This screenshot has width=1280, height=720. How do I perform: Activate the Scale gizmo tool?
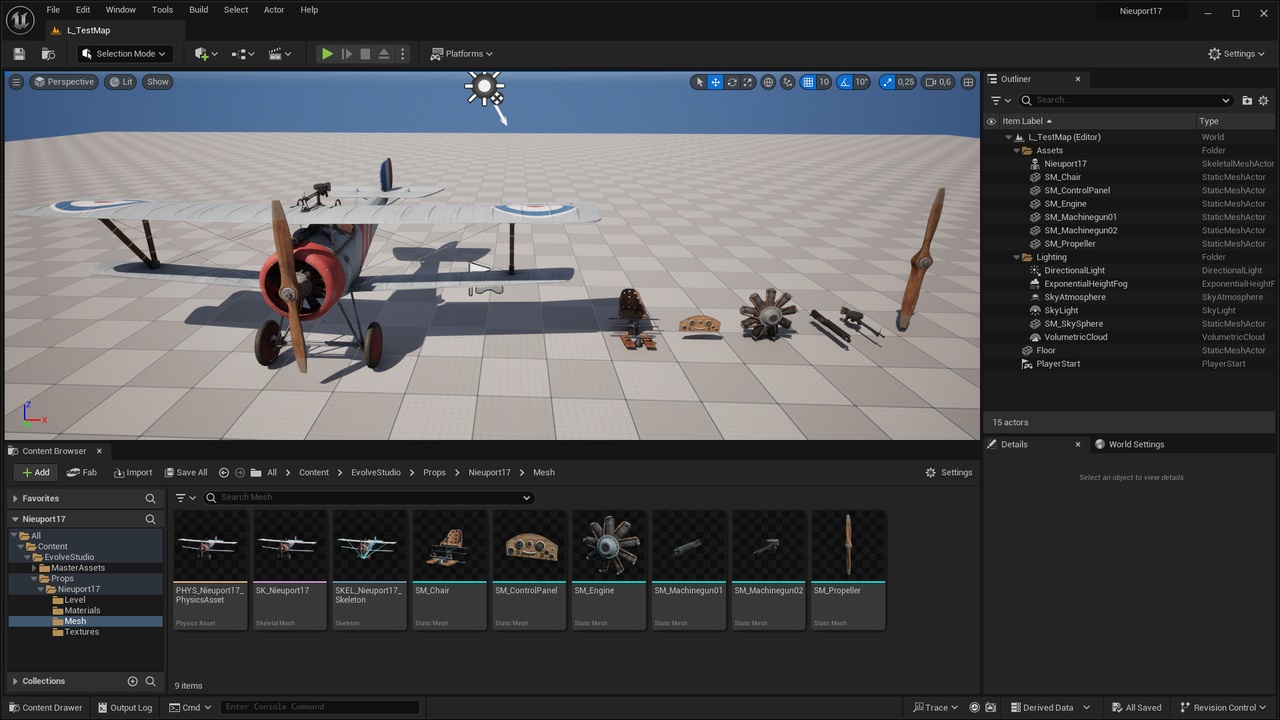748,82
